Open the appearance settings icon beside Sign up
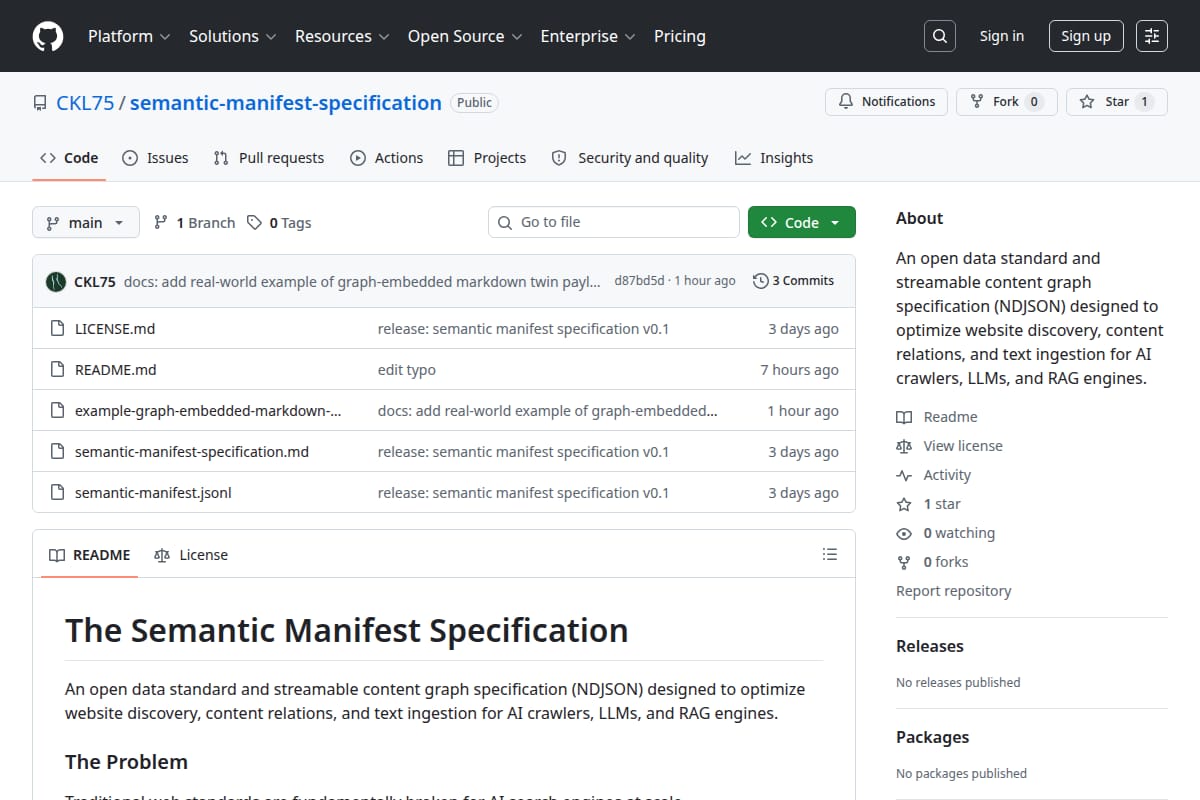This screenshot has height=800, width=1200. (x=1152, y=36)
